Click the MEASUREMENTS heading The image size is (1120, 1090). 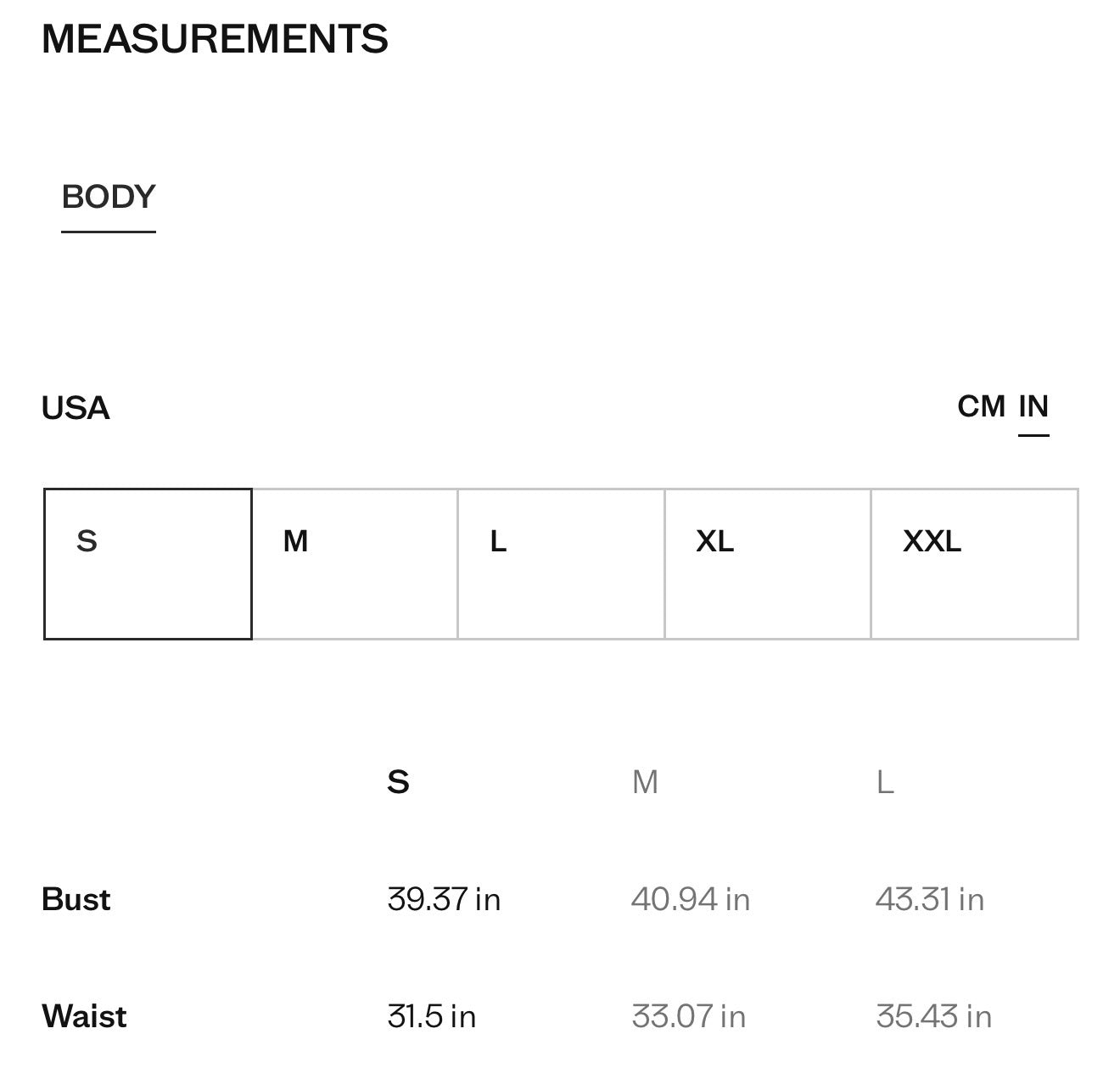215,39
